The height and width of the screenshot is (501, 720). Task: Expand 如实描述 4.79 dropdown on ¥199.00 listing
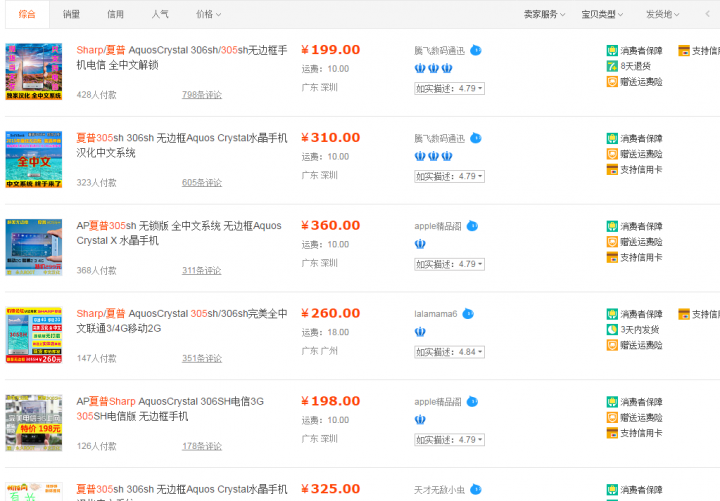pyautogui.click(x=449, y=88)
